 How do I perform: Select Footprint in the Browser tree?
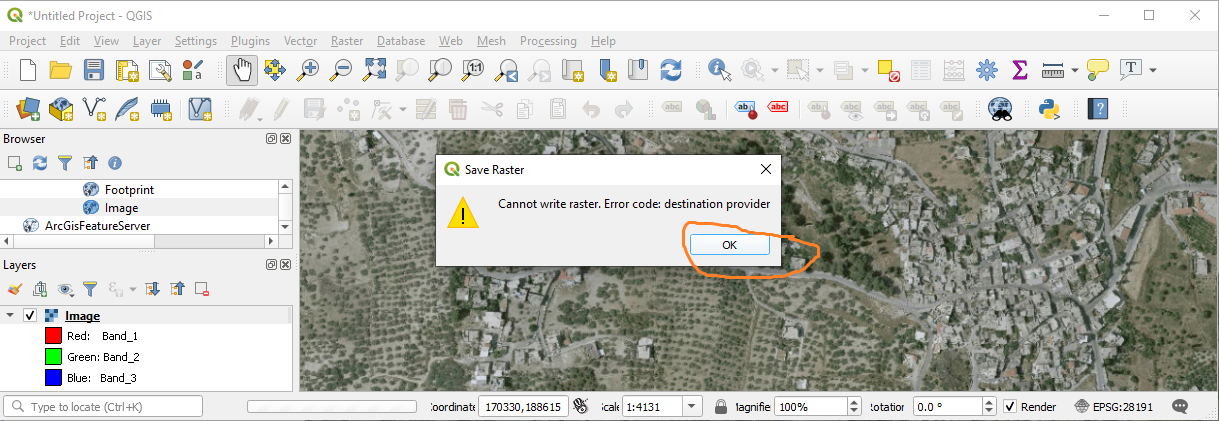coord(129,189)
